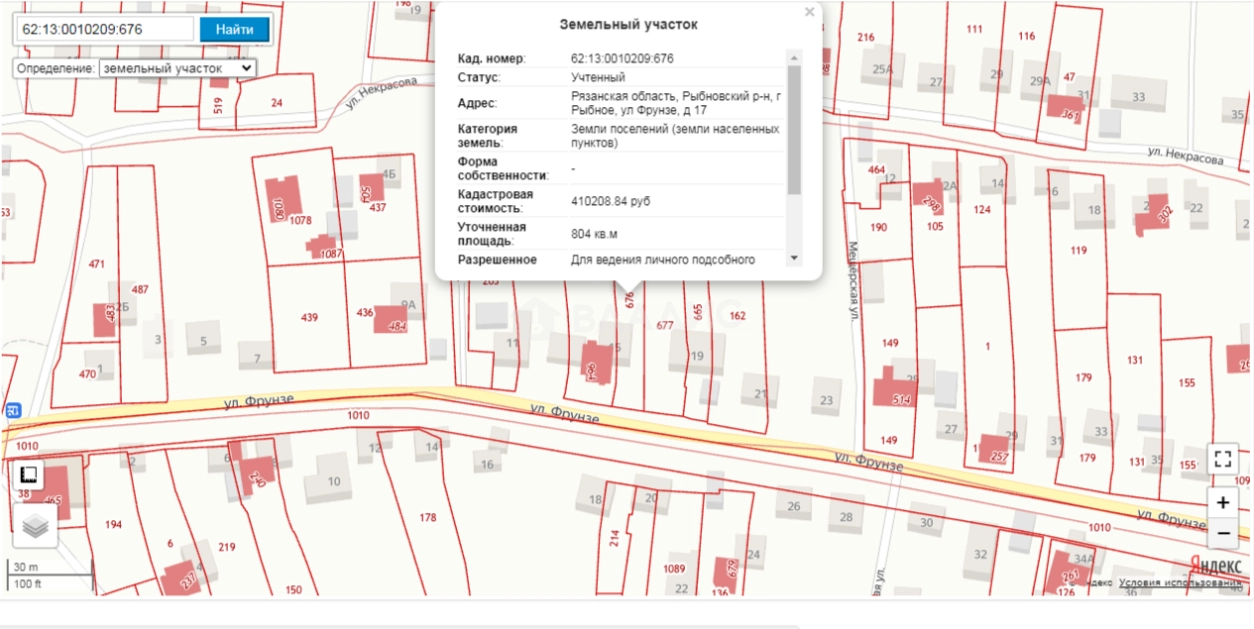The height and width of the screenshot is (629, 1254).
Task: Click the ruler measurement tool icon
Action: click(x=30, y=475)
